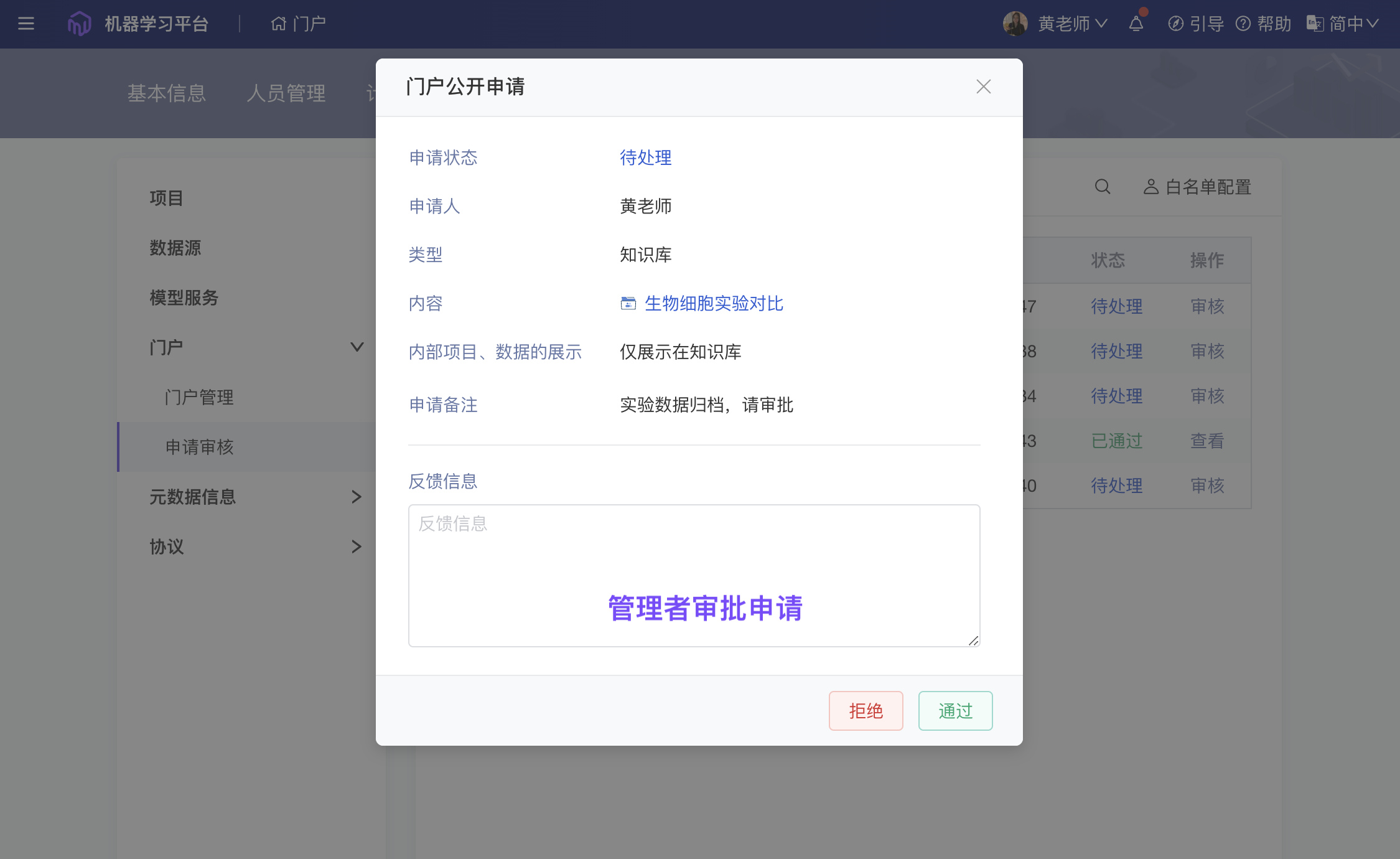
Task: Click the machine learning platform logo
Action: tap(79, 24)
